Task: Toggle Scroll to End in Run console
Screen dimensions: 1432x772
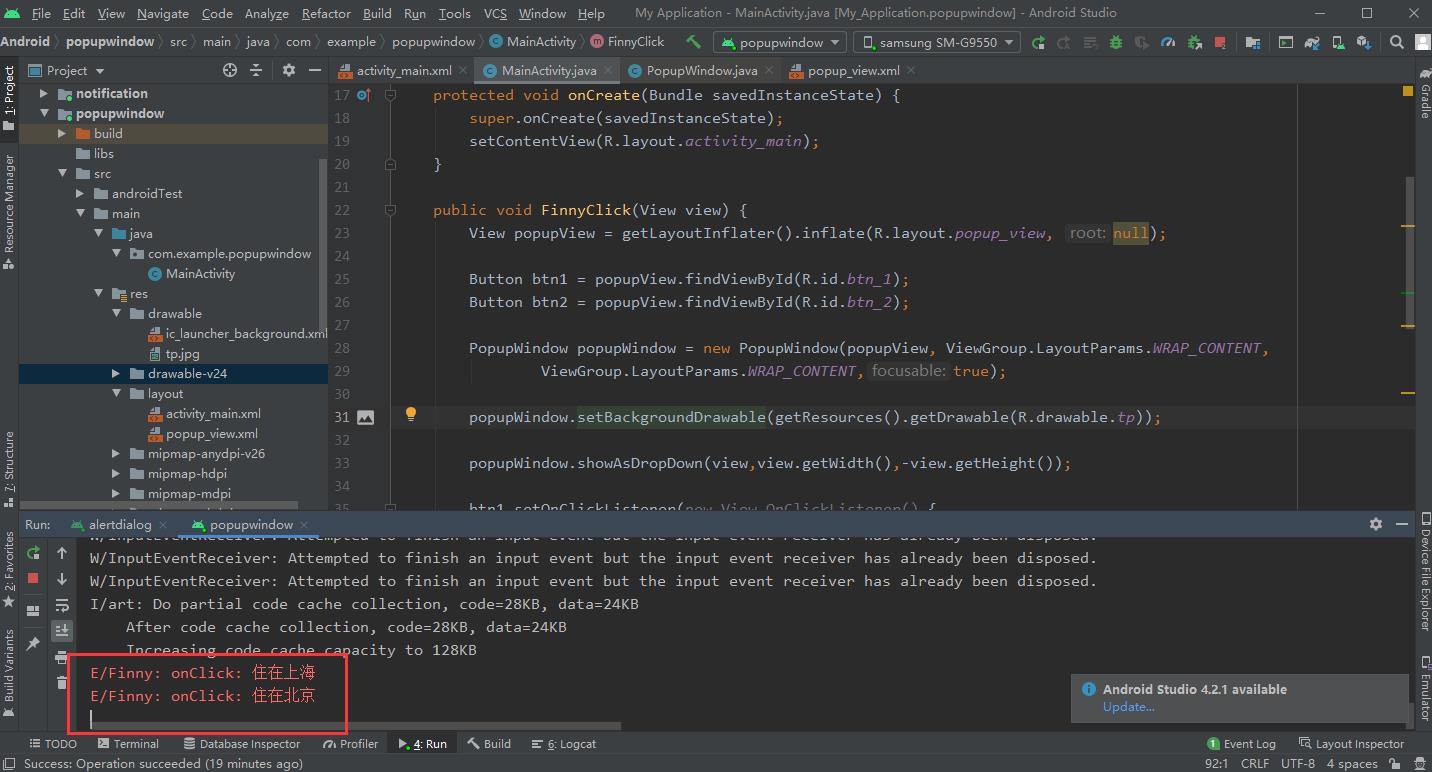Action: (x=62, y=630)
